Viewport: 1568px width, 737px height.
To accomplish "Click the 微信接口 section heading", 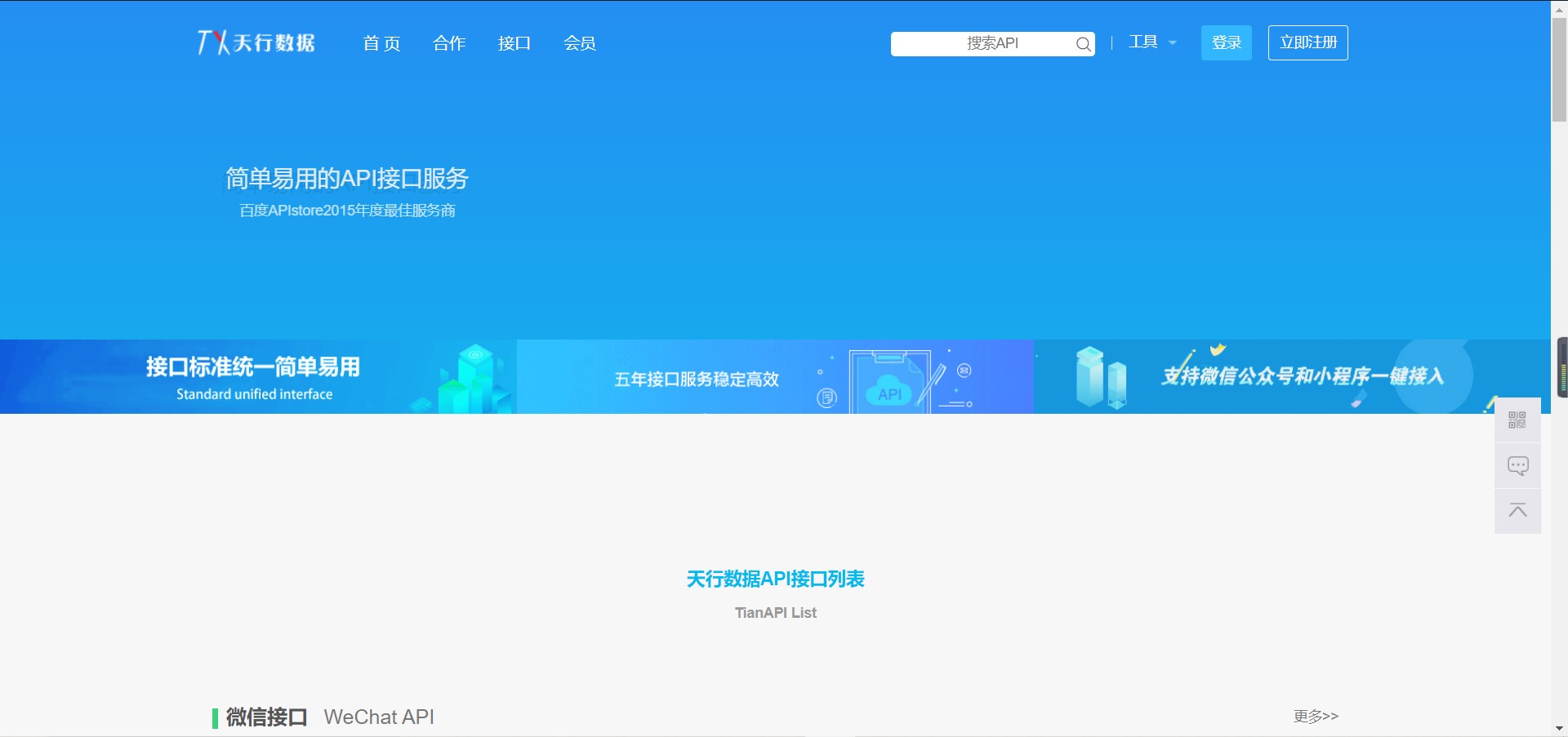I will coord(266,717).
